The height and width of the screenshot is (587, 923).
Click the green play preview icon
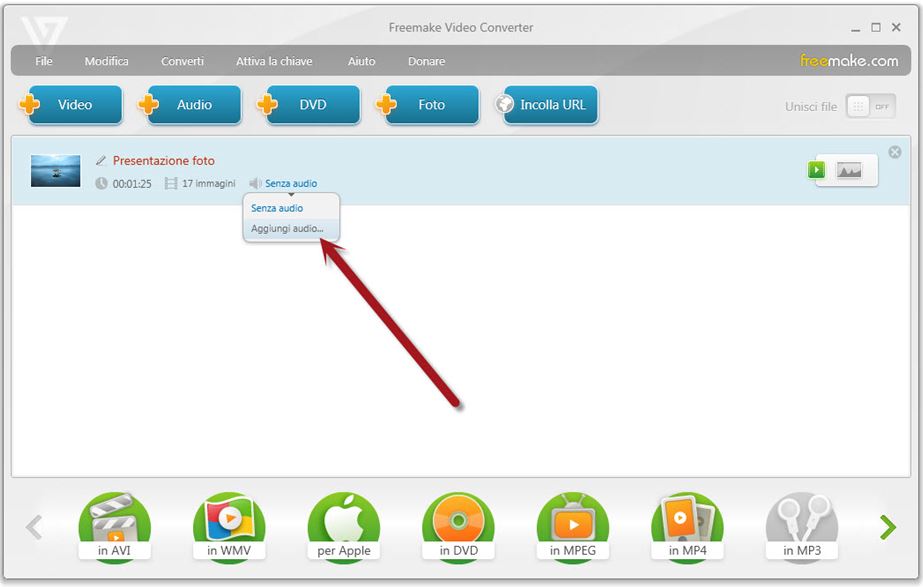(x=816, y=170)
